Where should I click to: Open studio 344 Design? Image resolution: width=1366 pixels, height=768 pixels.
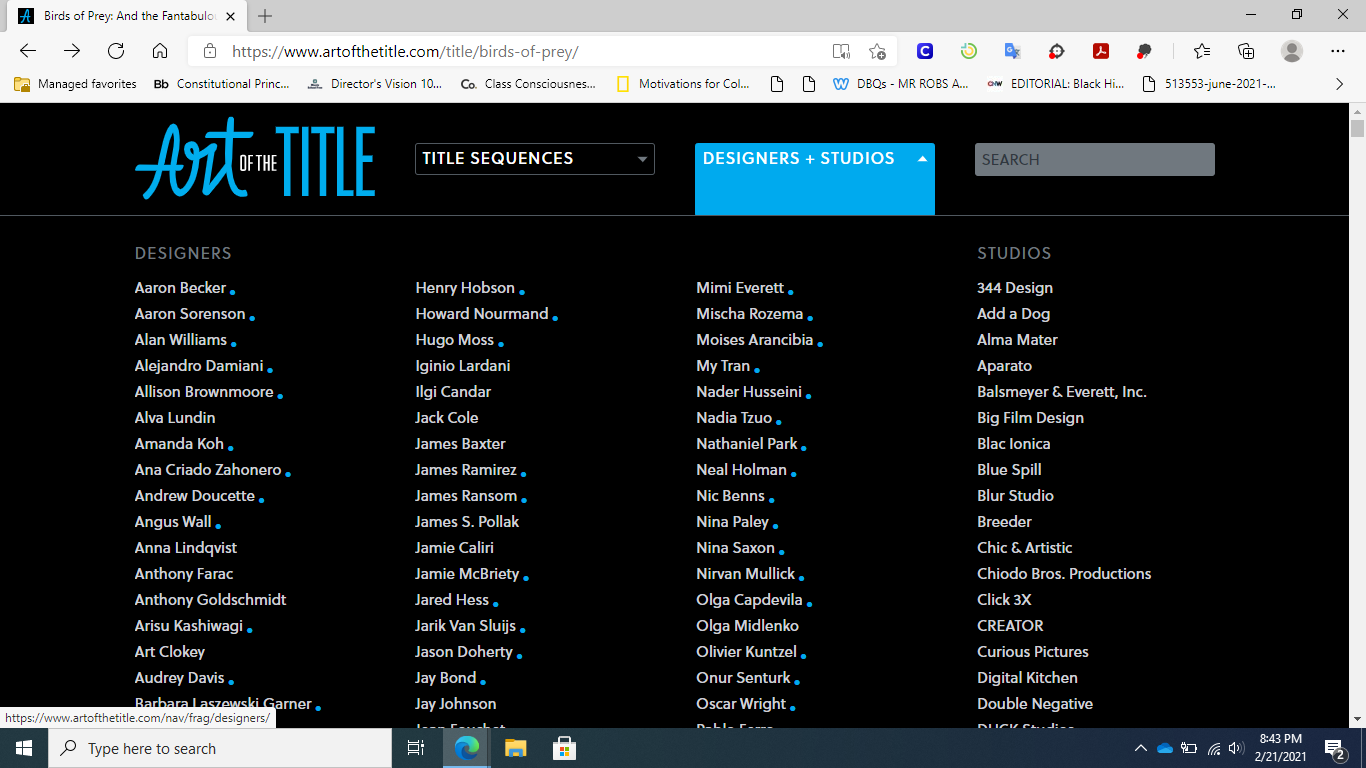(1015, 288)
